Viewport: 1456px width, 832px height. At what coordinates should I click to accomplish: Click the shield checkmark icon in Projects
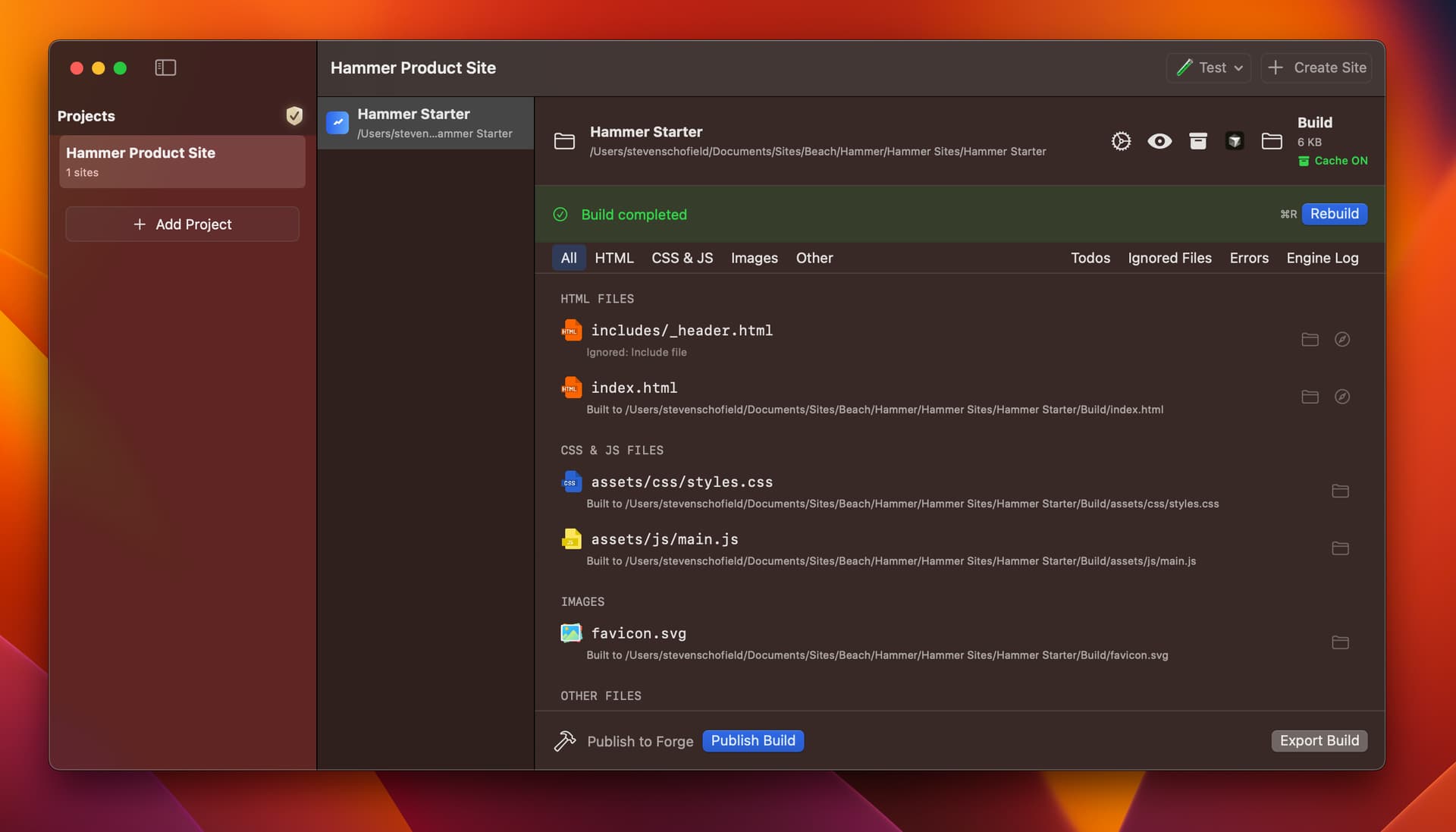pyautogui.click(x=294, y=115)
